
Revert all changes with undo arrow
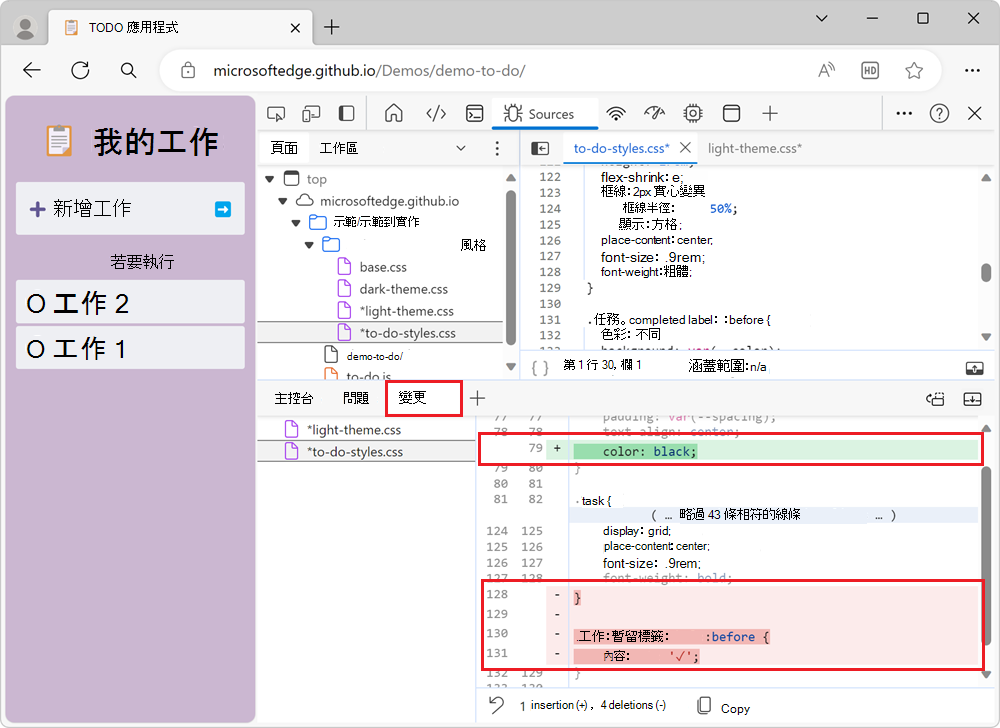(496, 705)
